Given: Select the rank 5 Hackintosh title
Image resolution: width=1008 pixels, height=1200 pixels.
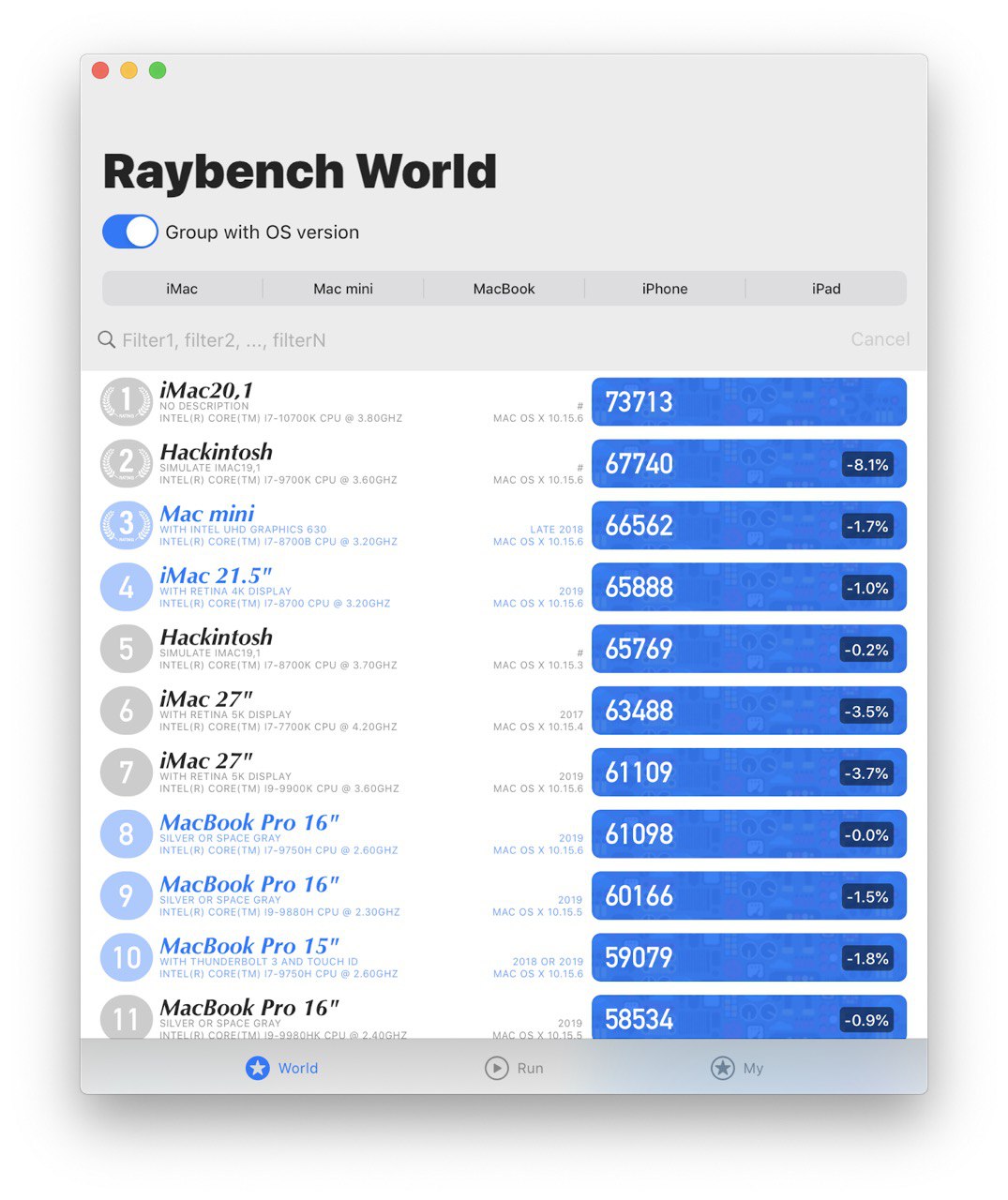Looking at the screenshot, I should coord(217,637).
